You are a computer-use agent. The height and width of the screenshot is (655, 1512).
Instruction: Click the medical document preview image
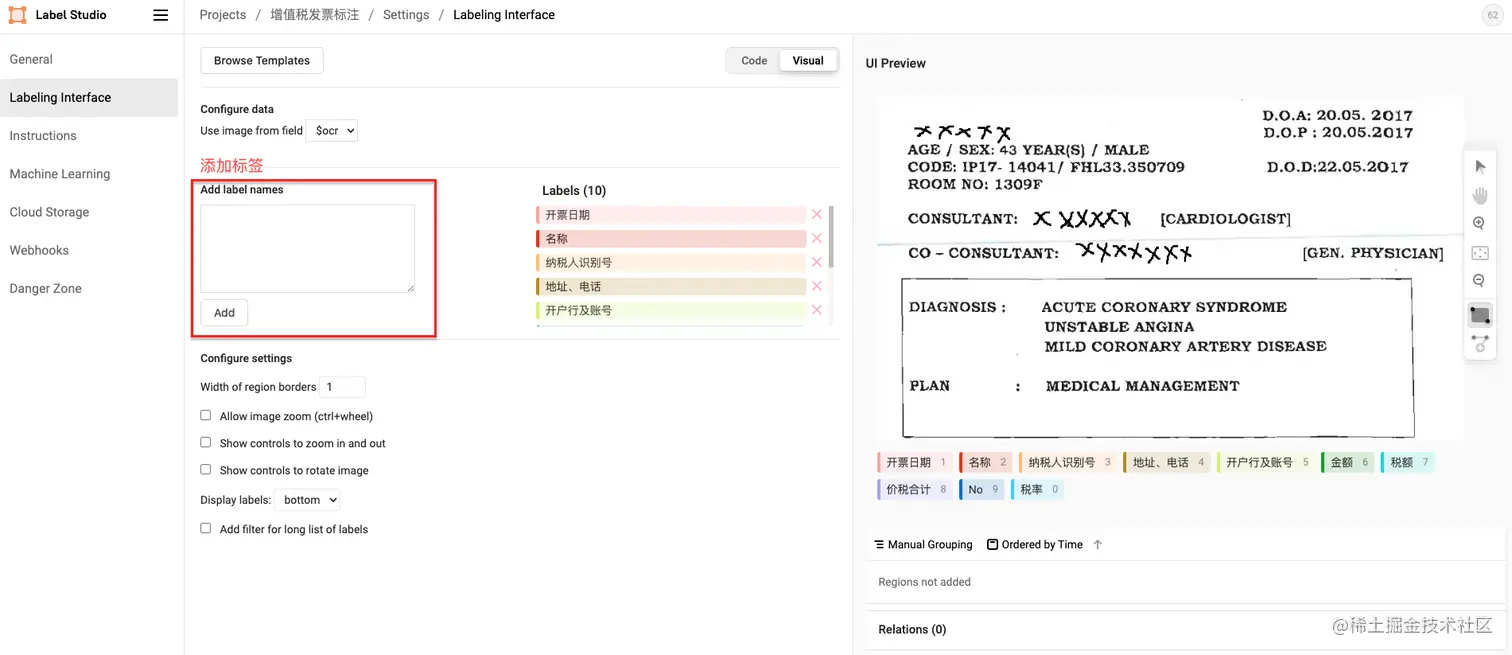coord(1170,267)
